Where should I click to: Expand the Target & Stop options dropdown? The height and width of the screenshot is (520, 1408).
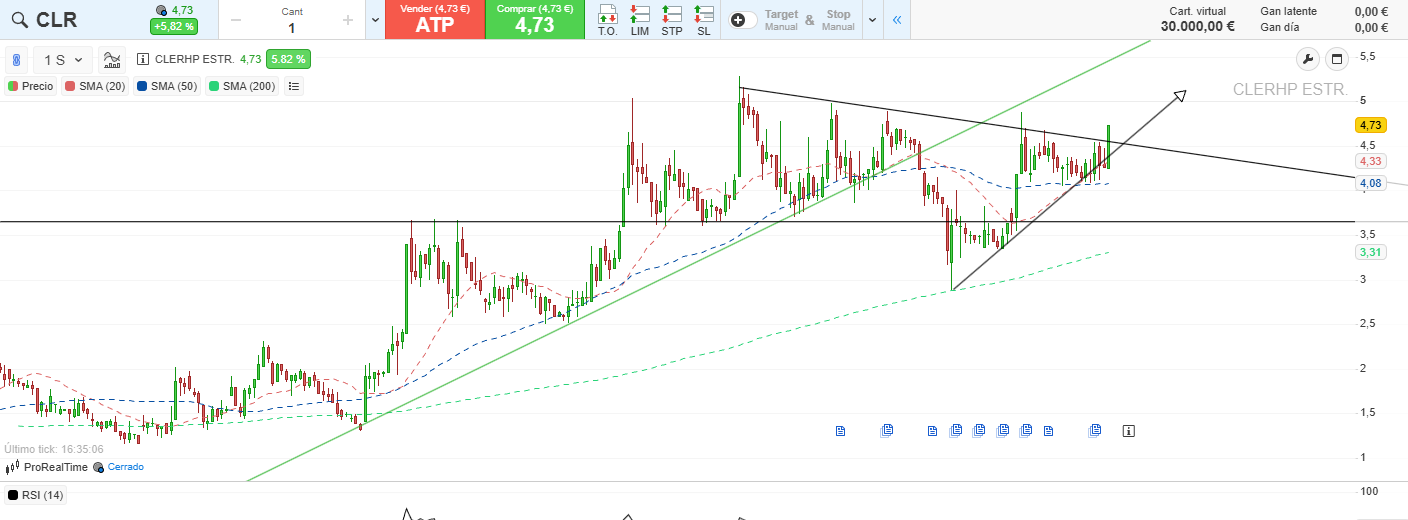pyautogui.click(x=872, y=20)
